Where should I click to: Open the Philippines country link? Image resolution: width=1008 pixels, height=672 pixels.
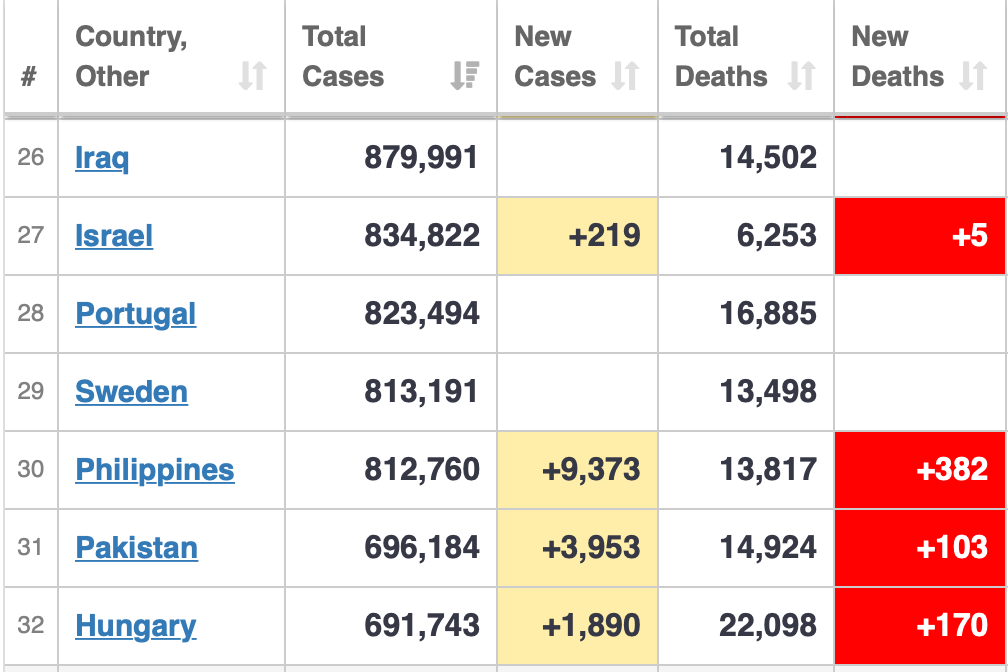155,470
